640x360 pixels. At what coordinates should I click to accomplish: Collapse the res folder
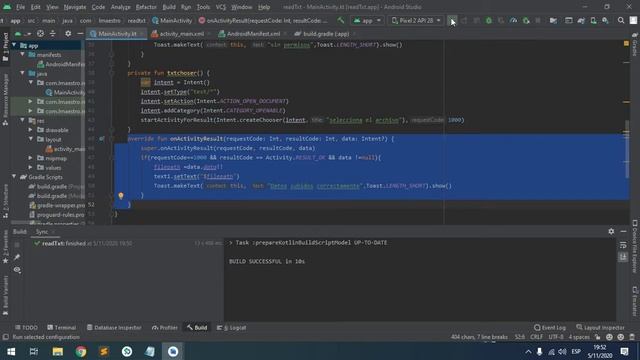[23, 120]
